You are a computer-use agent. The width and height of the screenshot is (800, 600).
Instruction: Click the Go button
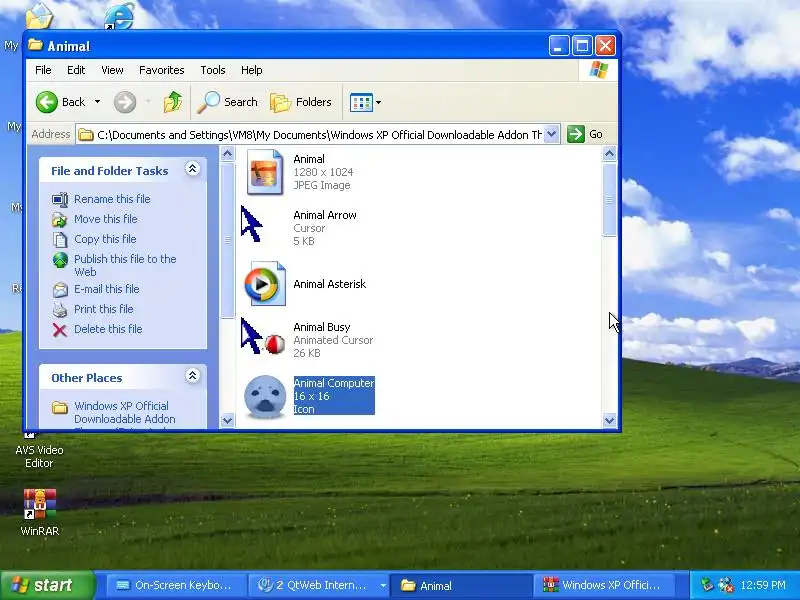coord(585,134)
